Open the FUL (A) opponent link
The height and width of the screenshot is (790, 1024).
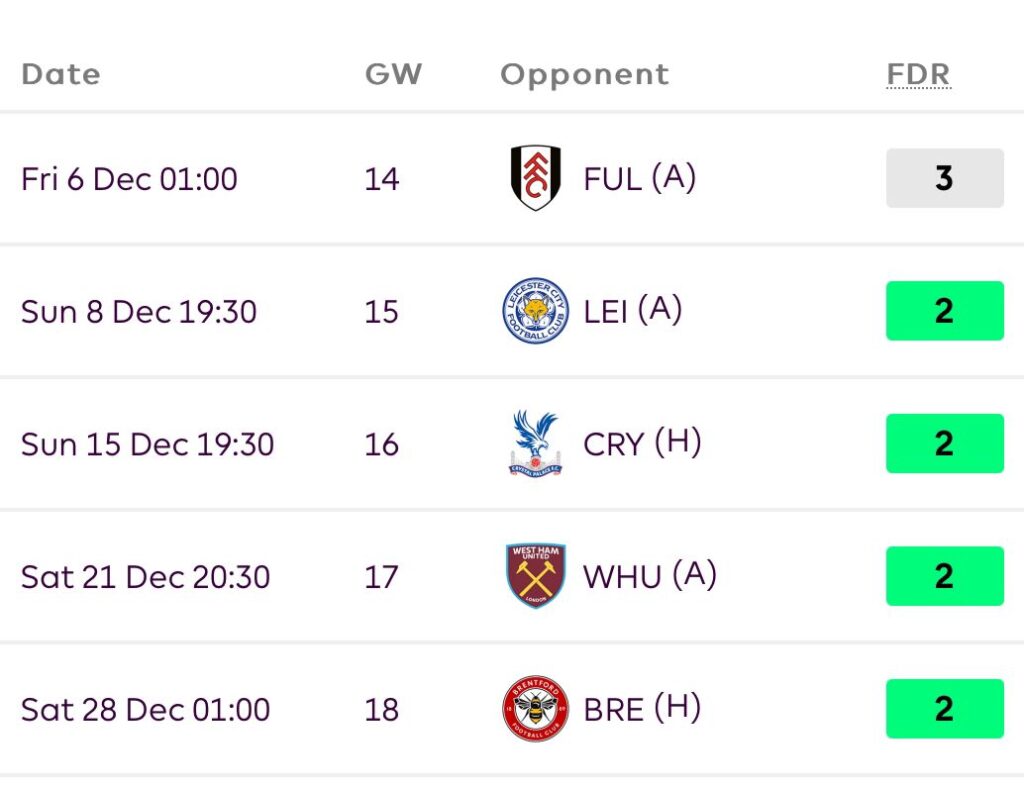639,179
